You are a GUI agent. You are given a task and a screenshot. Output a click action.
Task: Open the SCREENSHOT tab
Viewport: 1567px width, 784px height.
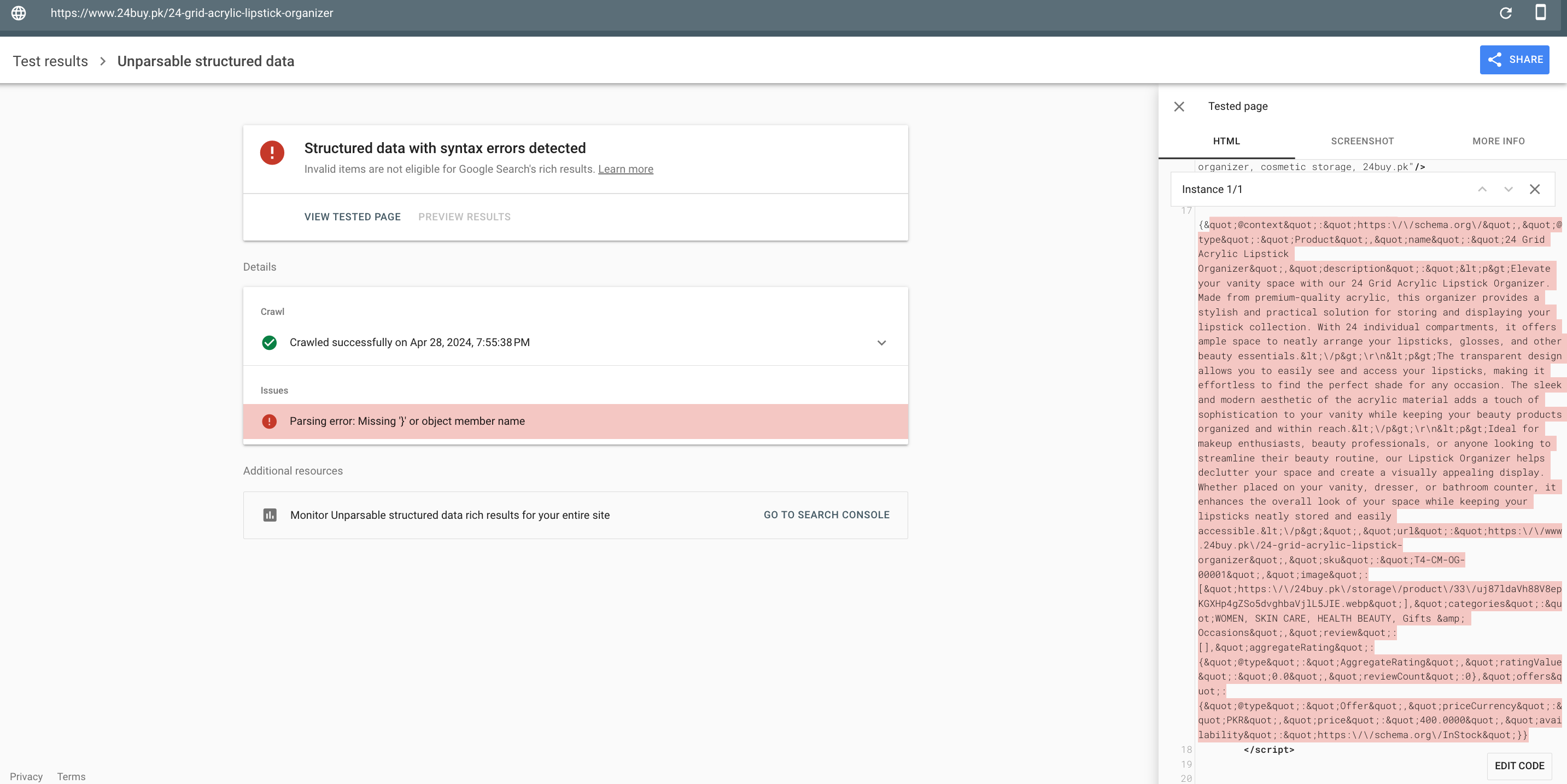pyautogui.click(x=1362, y=141)
